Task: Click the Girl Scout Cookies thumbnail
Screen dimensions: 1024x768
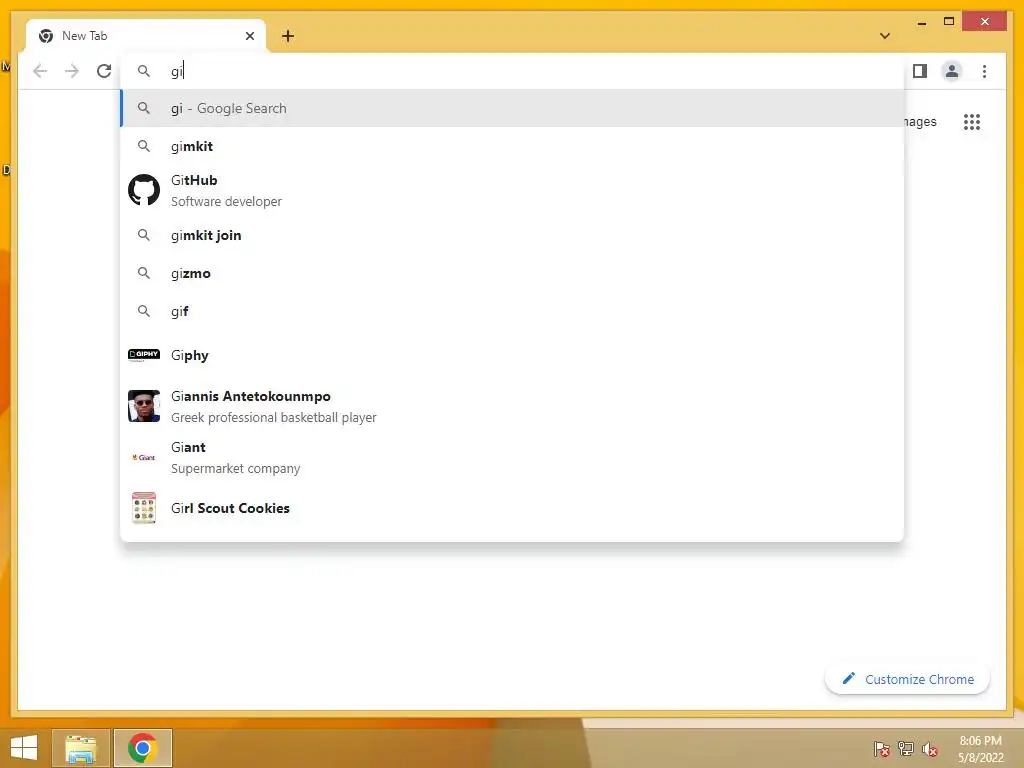Action: 144,508
